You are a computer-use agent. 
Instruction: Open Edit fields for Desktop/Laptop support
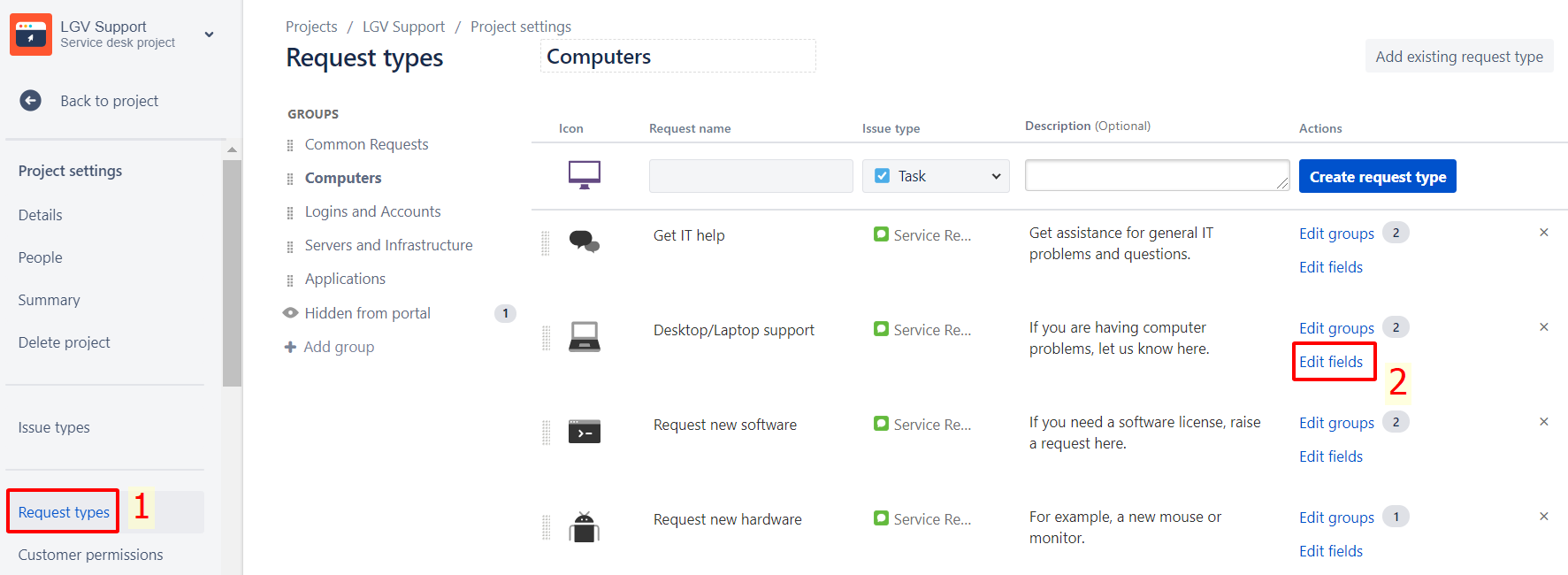coord(1330,362)
